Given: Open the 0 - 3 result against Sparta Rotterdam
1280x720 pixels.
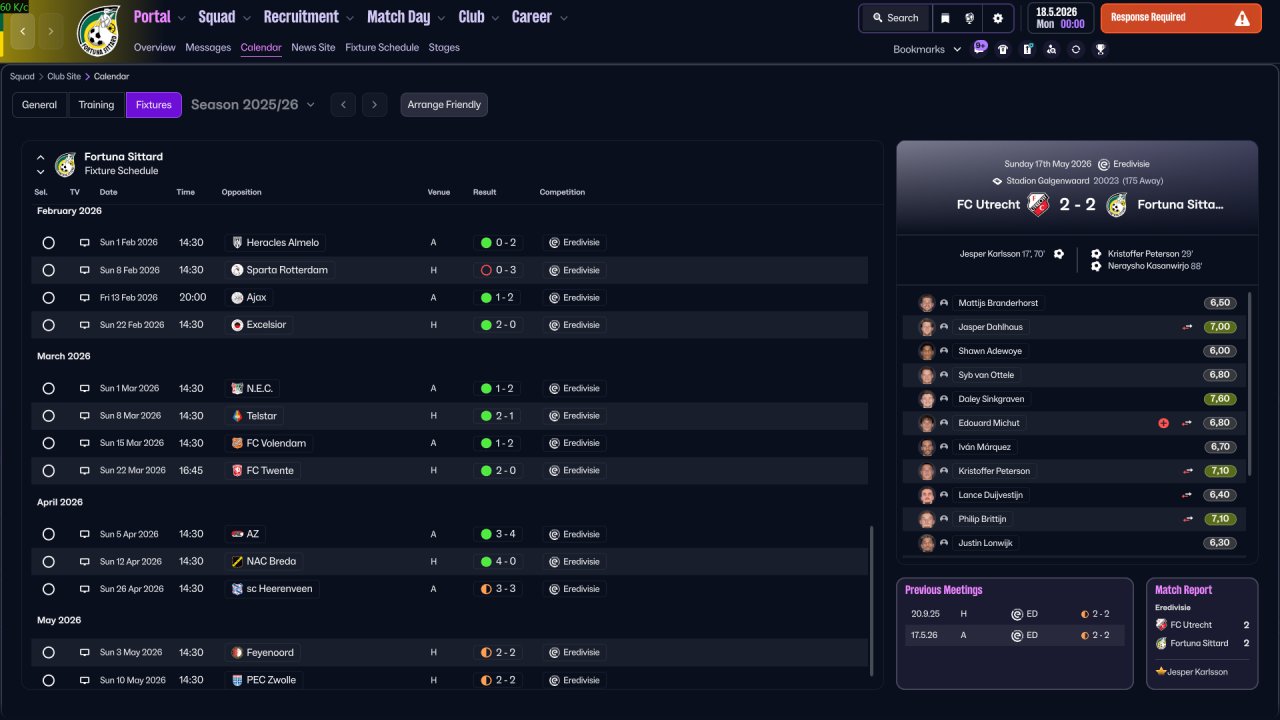Looking at the screenshot, I should coord(499,270).
